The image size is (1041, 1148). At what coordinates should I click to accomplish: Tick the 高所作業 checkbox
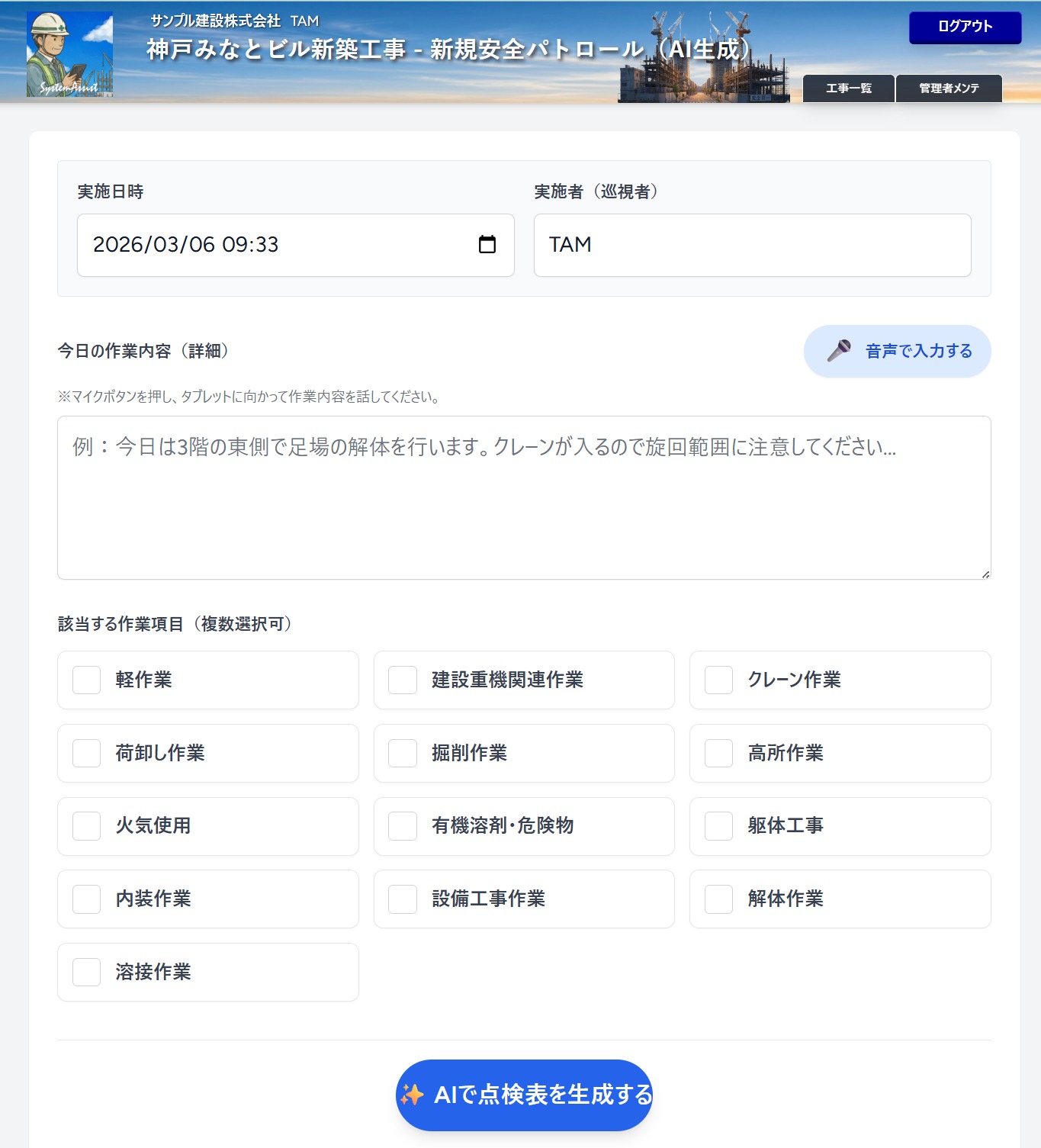tap(718, 753)
